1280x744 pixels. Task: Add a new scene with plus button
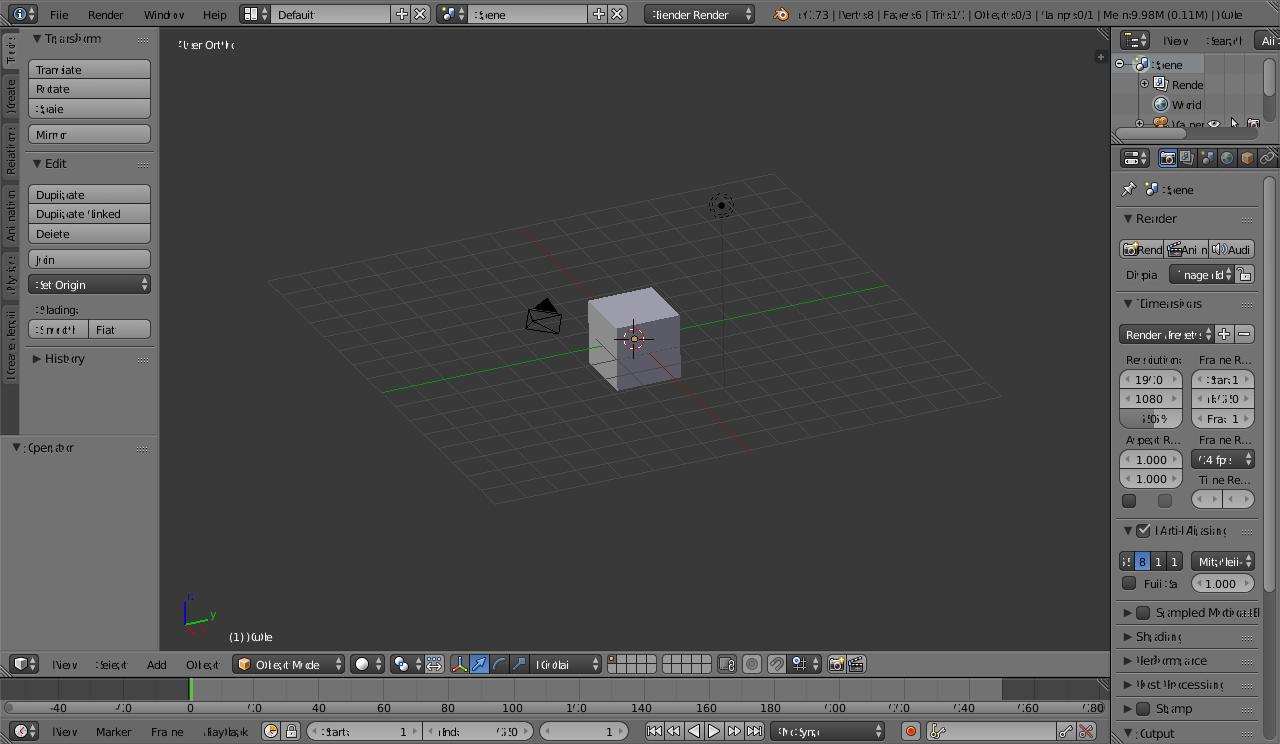[598, 14]
